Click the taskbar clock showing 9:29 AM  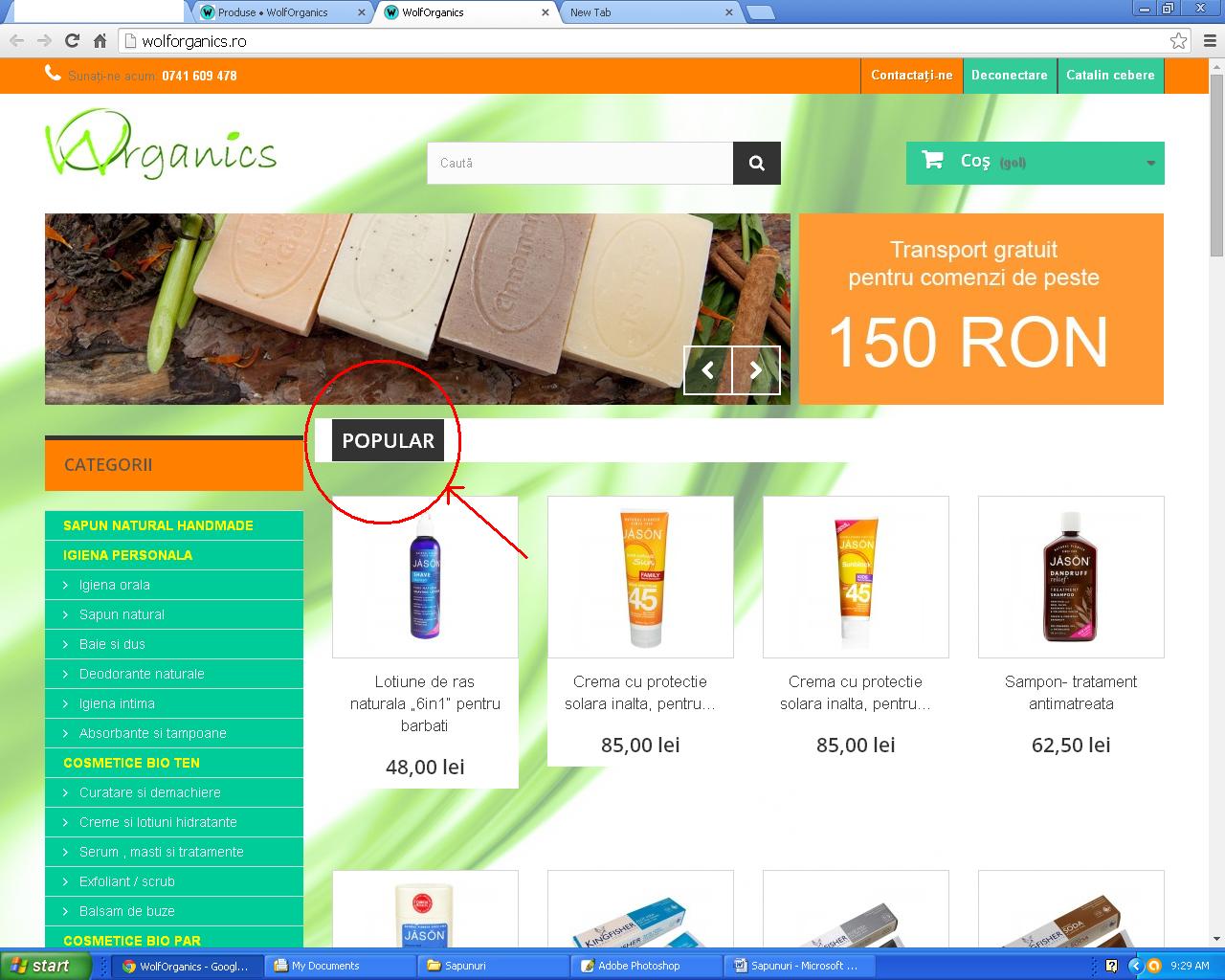[x=1190, y=966]
